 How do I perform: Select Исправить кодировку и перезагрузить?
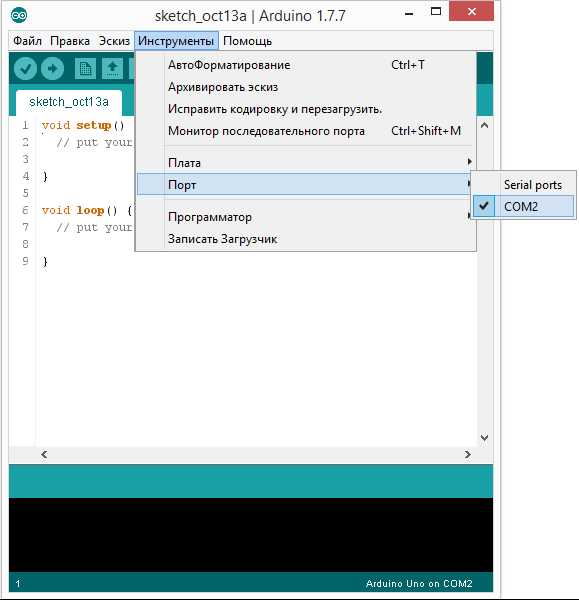point(305,109)
